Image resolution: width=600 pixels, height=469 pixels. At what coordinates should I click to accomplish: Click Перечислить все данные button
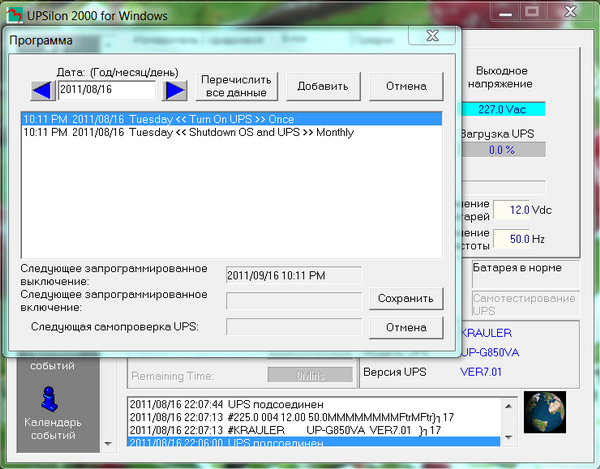tap(236, 86)
